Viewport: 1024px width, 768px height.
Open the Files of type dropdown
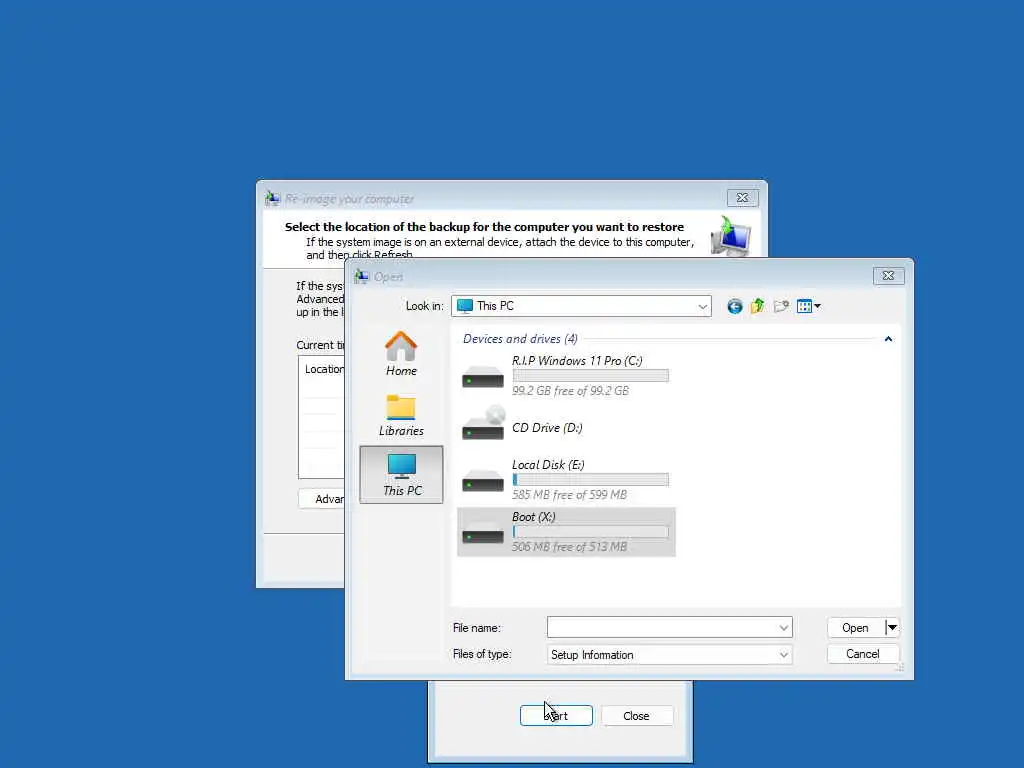tap(669, 654)
